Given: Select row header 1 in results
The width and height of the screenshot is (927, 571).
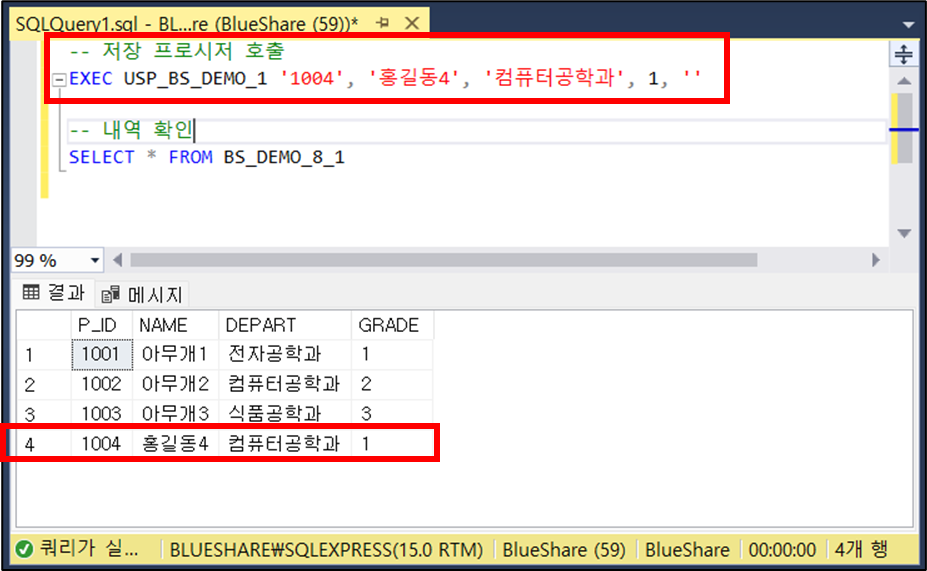Looking at the screenshot, I should pyautogui.click(x=44, y=355).
